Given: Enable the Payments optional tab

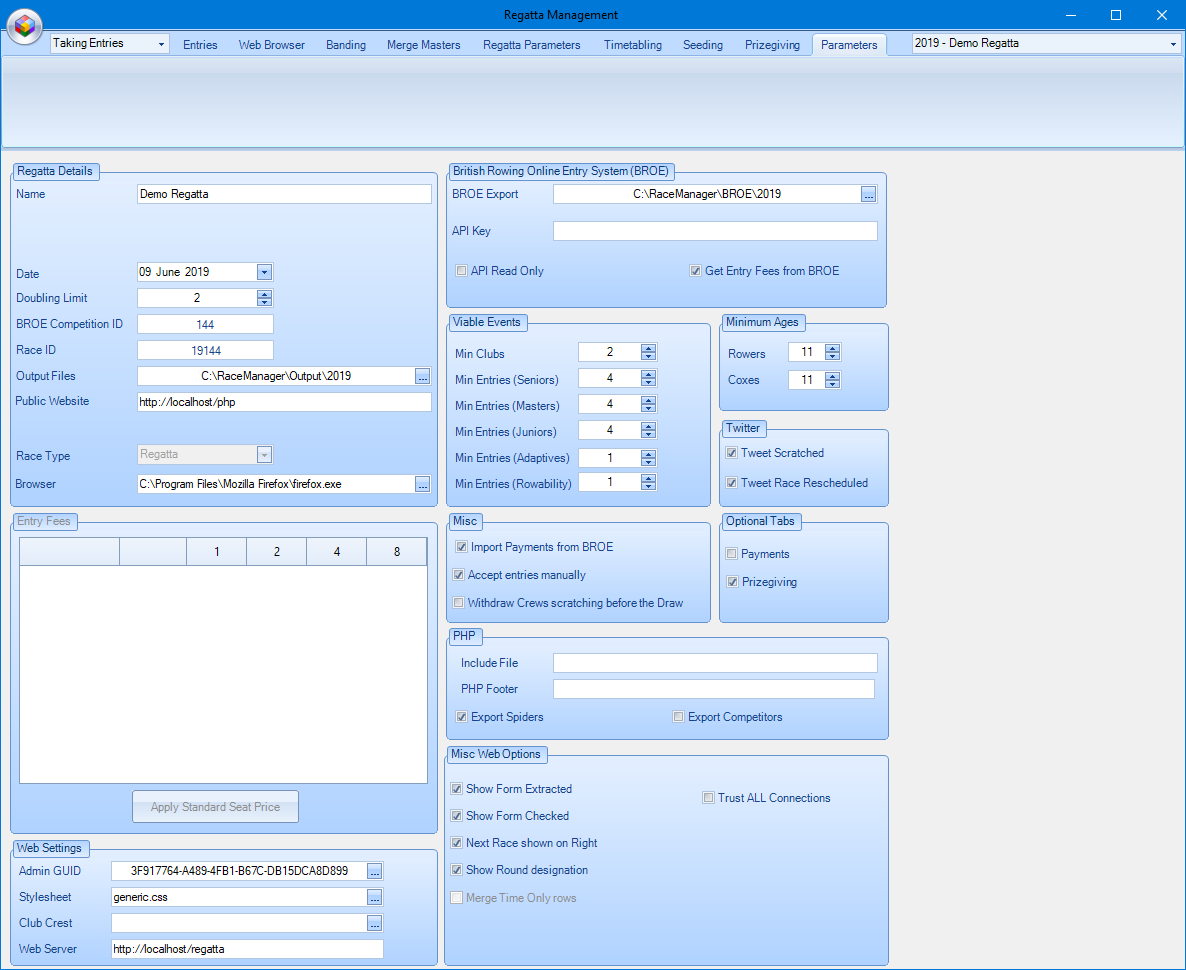Looking at the screenshot, I should coord(731,553).
